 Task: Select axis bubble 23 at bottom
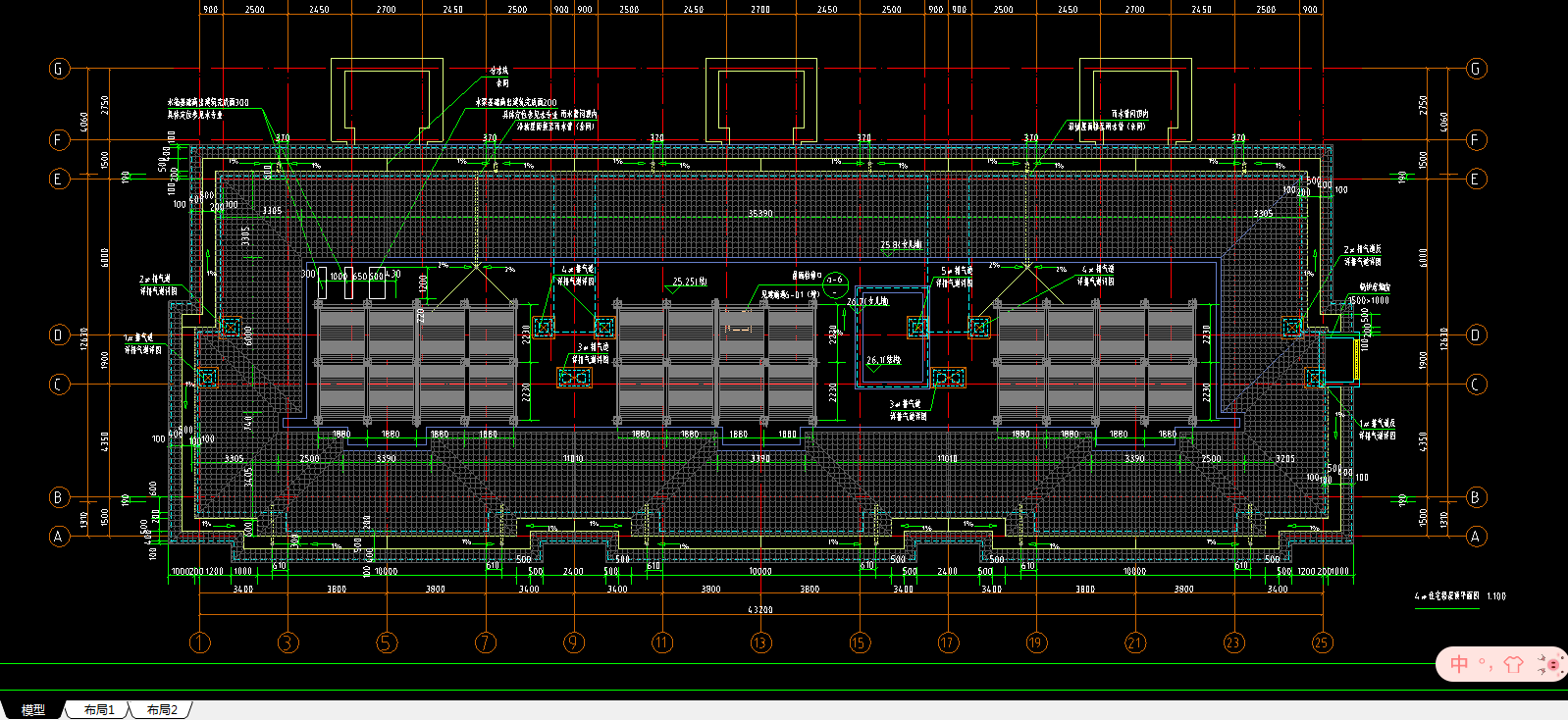[1233, 643]
